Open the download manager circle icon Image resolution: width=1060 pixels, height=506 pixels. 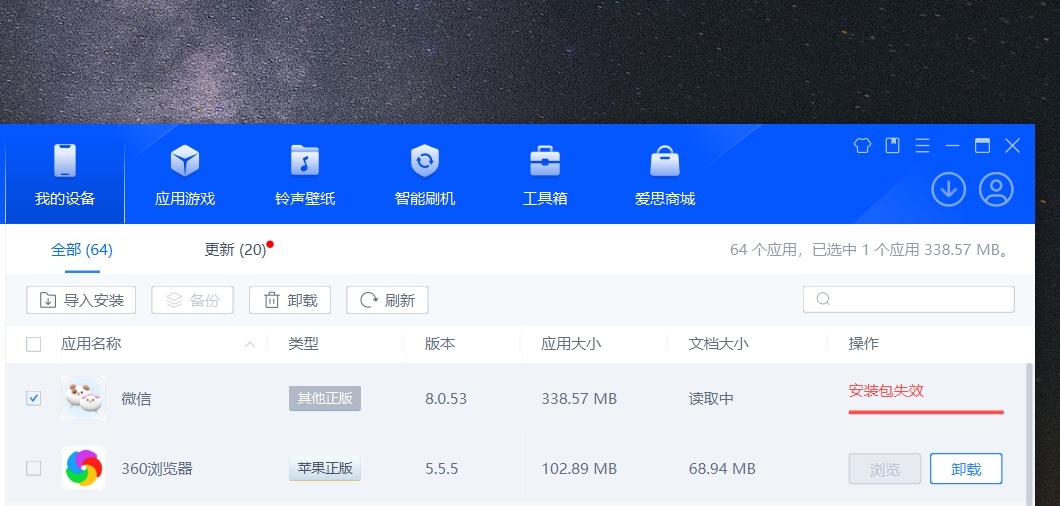coord(948,189)
